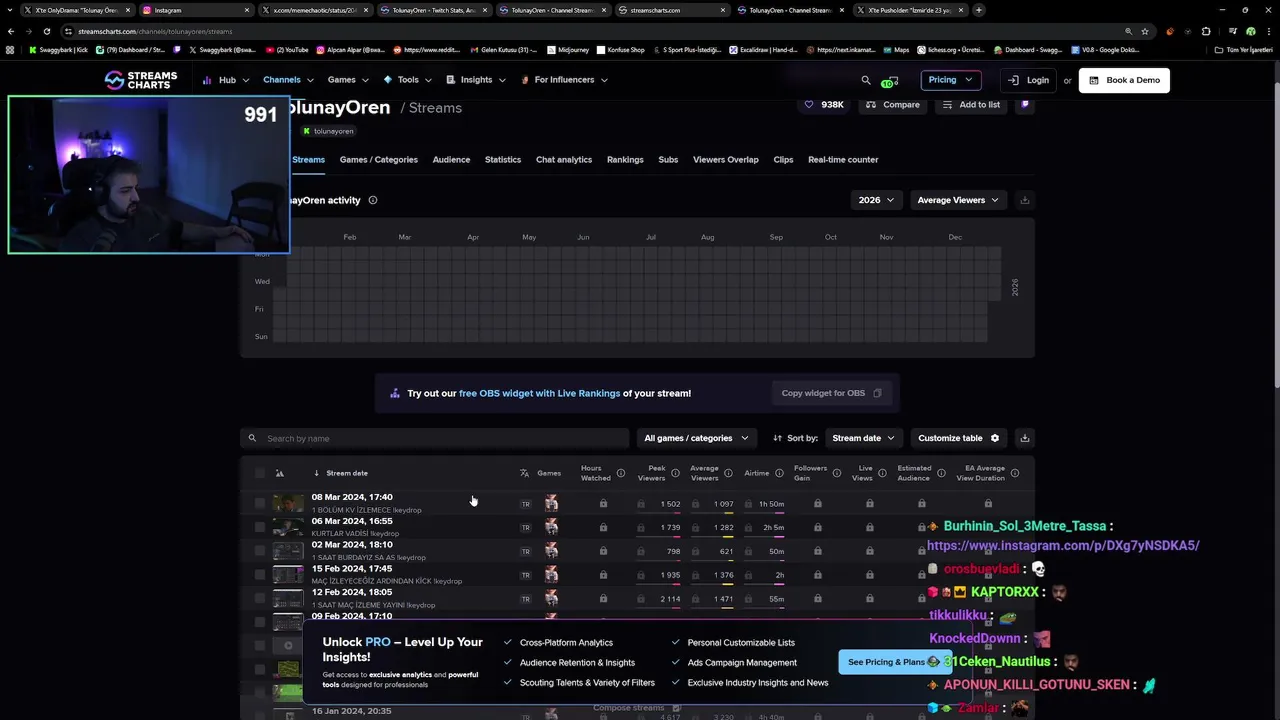Click the Compare button

[x=893, y=104]
